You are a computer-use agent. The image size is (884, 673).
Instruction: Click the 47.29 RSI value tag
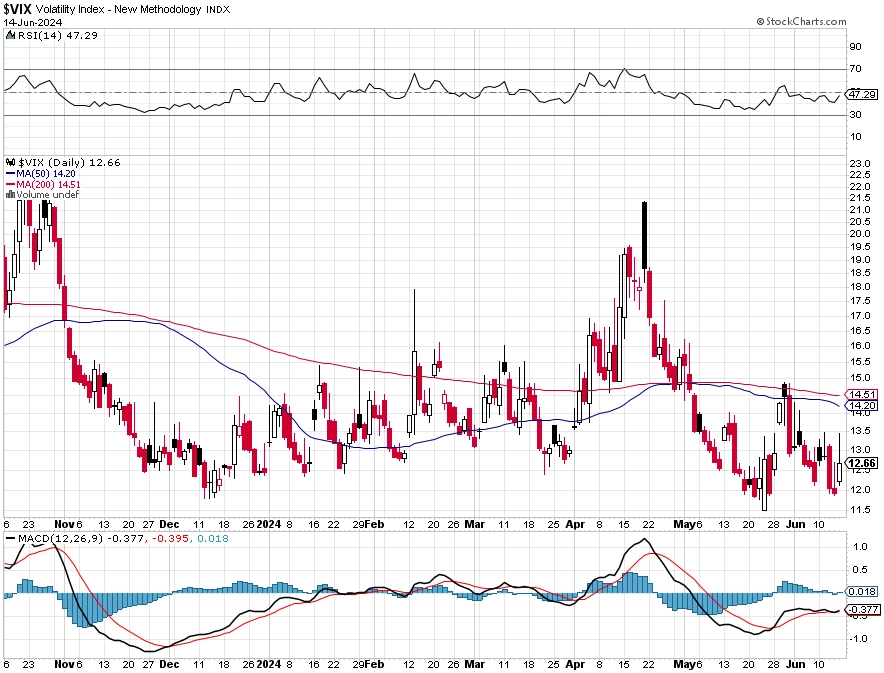[x=862, y=94]
